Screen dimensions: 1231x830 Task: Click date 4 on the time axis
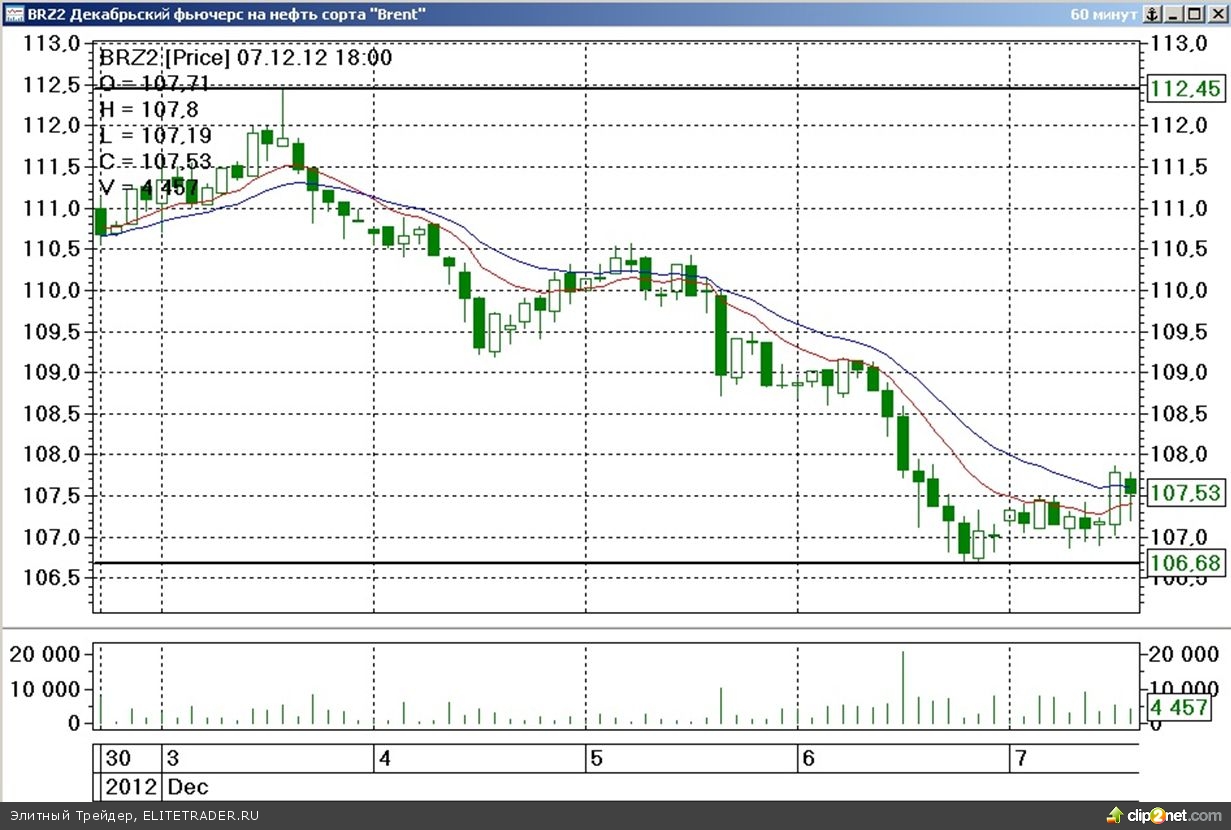[x=385, y=759]
